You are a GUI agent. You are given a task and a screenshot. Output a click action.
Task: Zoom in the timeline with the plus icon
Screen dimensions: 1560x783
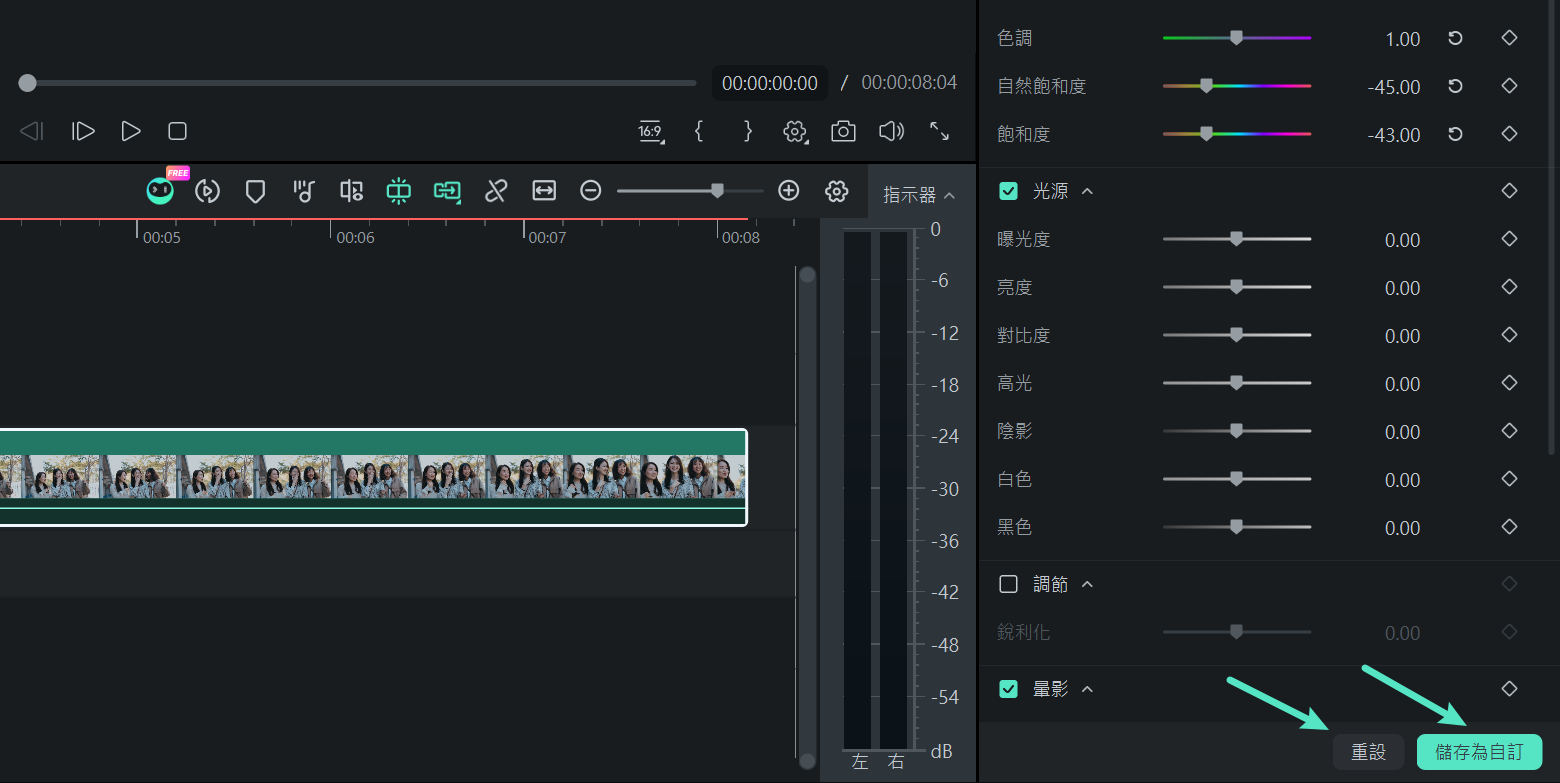789,190
